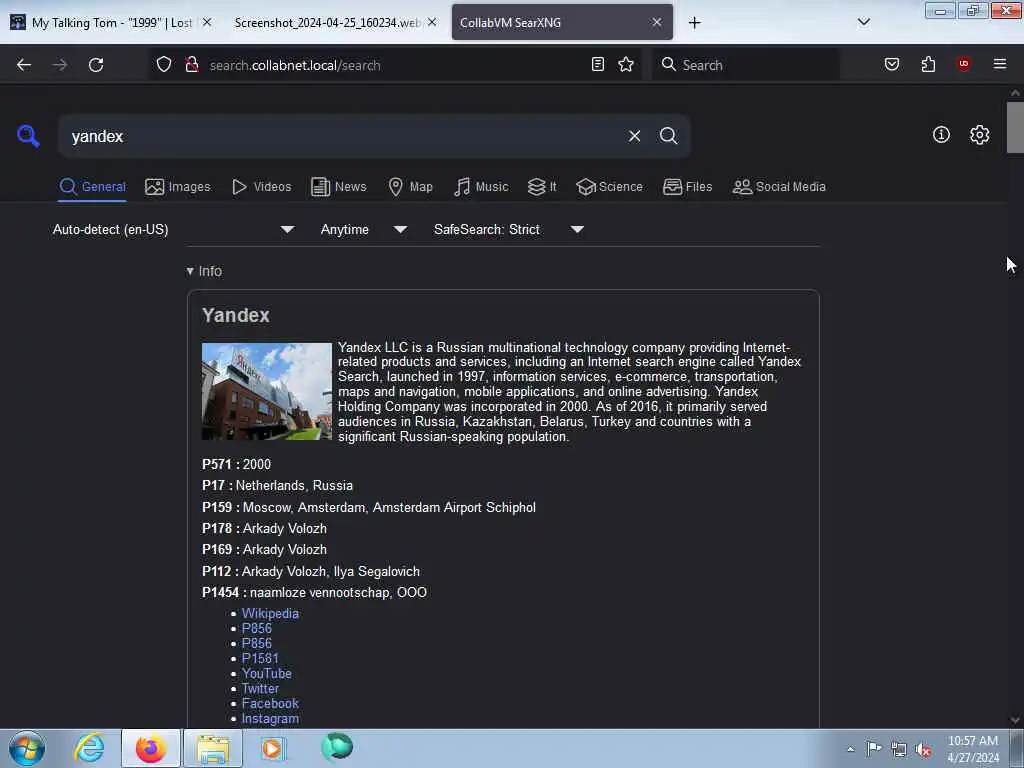Open the P1581 link
Screen dimensions: 1024x768
click(x=260, y=658)
